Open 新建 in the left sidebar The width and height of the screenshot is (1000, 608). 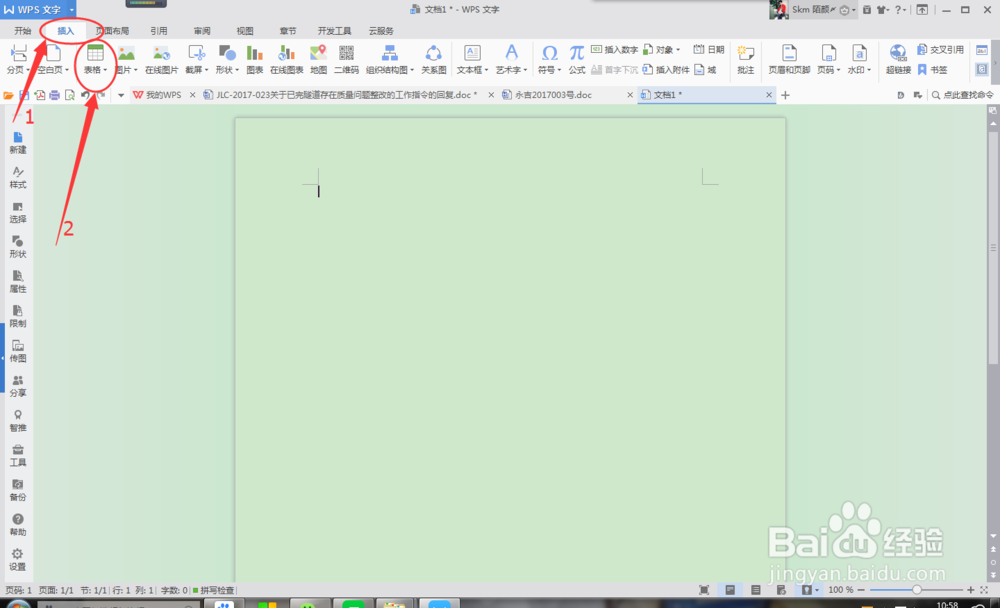(18, 143)
